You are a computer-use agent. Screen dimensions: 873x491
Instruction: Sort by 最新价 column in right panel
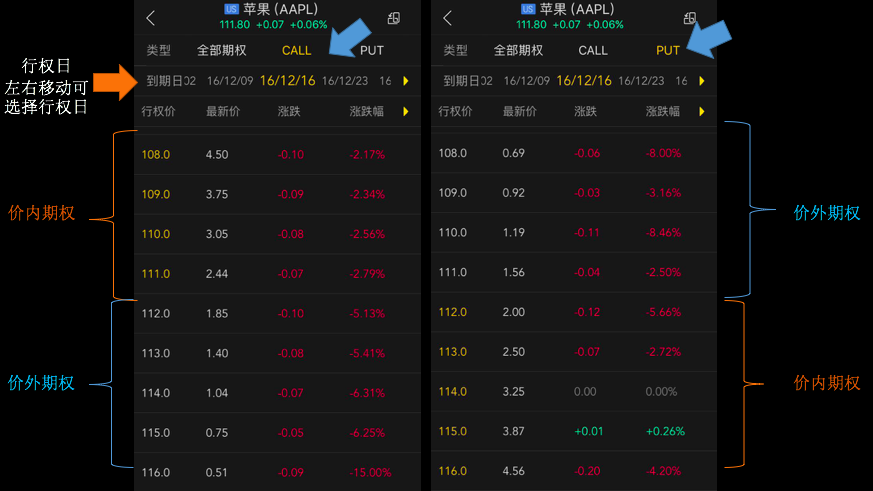click(x=519, y=112)
